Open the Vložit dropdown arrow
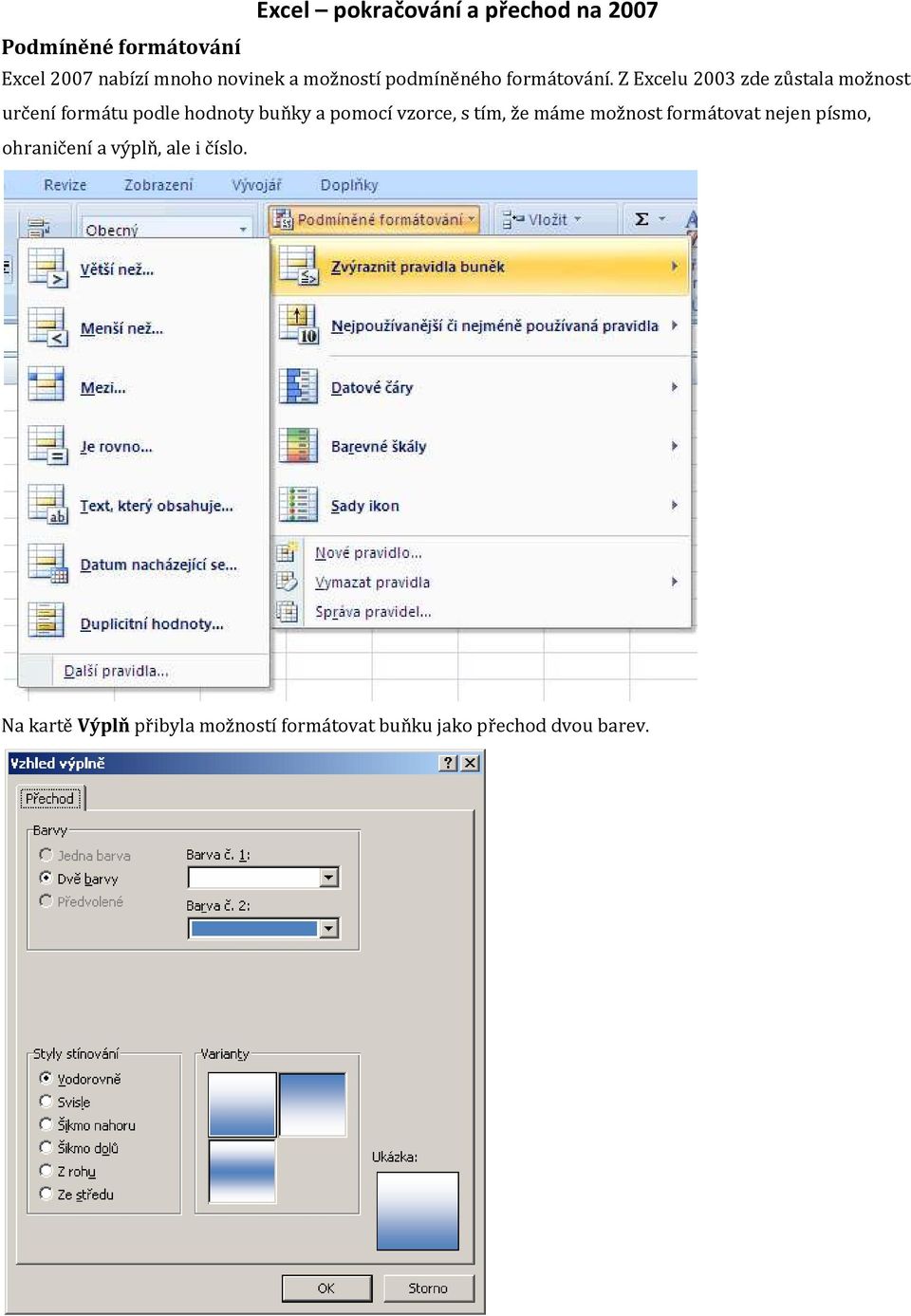 (x=577, y=219)
